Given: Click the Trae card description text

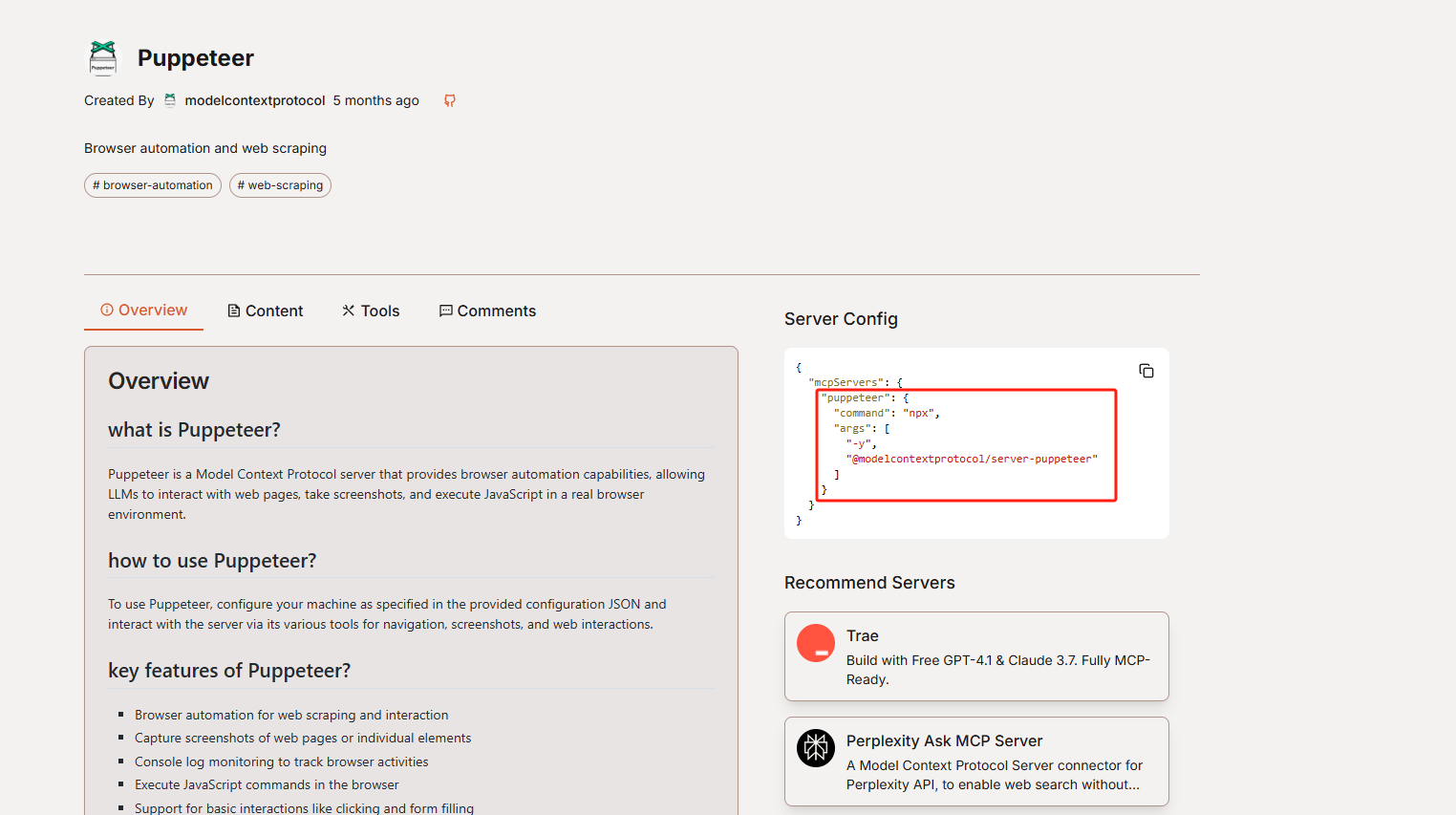Looking at the screenshot, I should click(997, 670).
